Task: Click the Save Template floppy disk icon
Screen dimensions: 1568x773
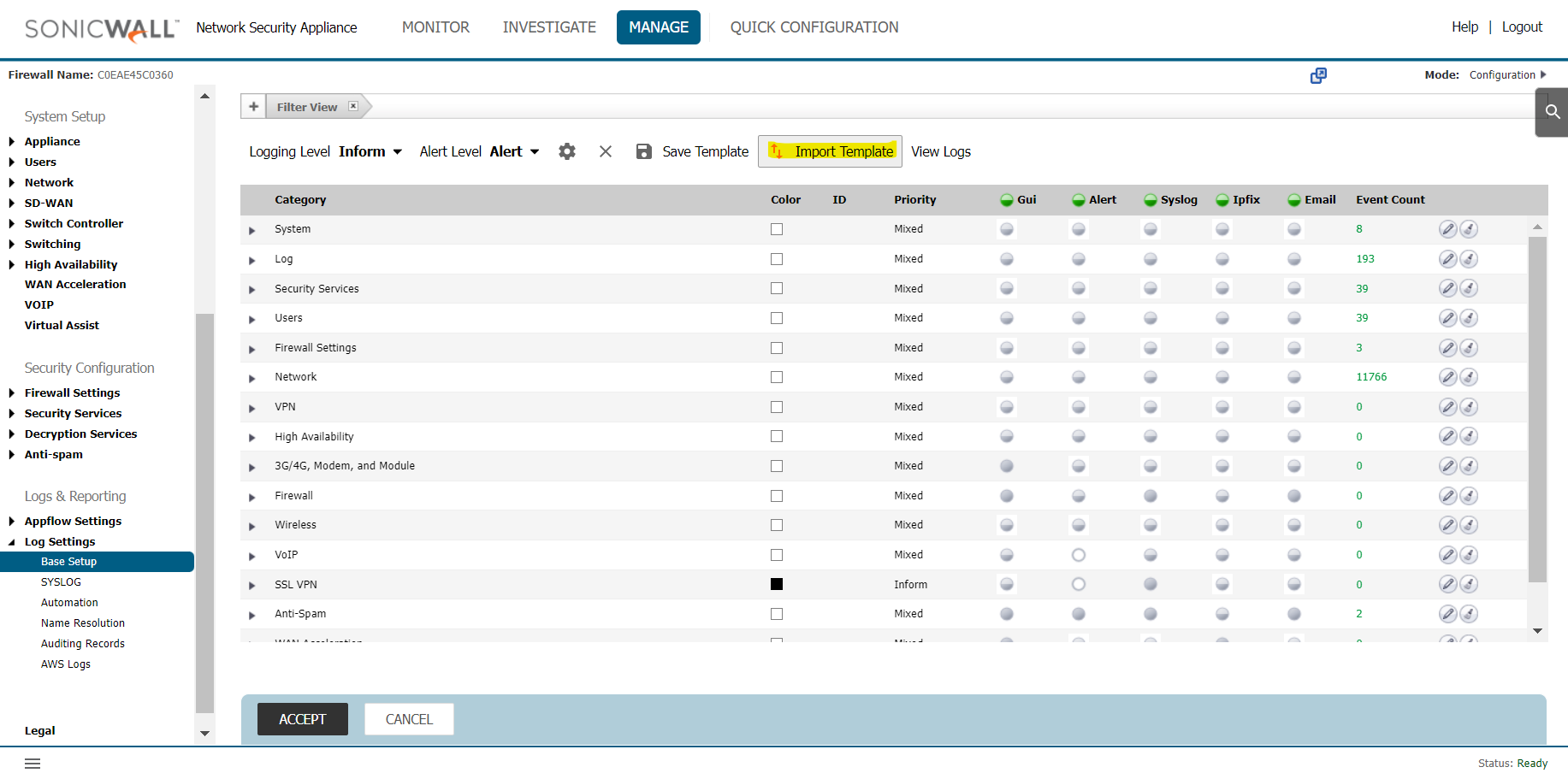Action: [x=644, y=151]
